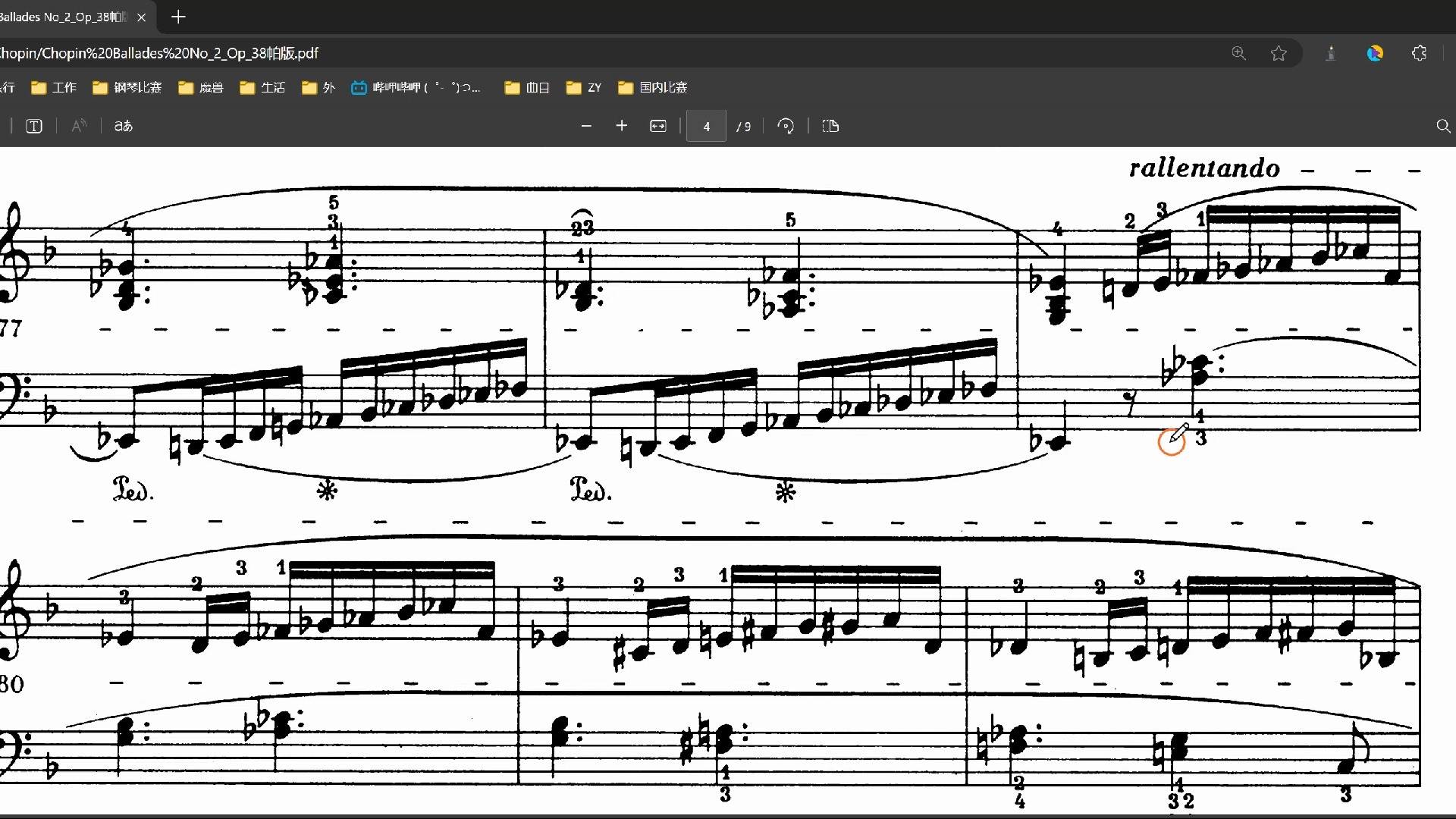Click the orange annotation pen cursor circle
This screenshot has height=819, width=1456.
[x=1172, y=442]
